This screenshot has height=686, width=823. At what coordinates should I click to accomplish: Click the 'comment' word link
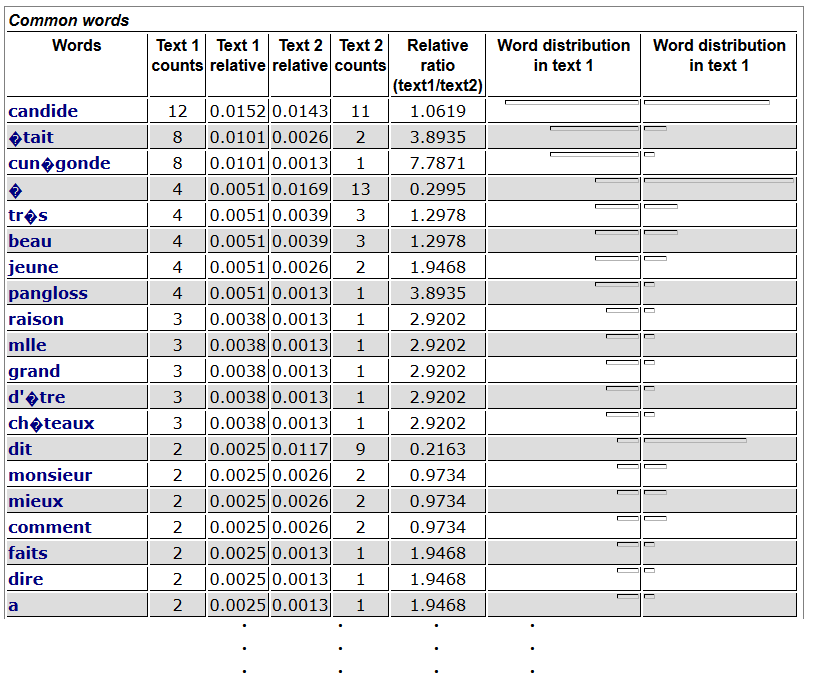pyautogui.click(x=50, y=527)
